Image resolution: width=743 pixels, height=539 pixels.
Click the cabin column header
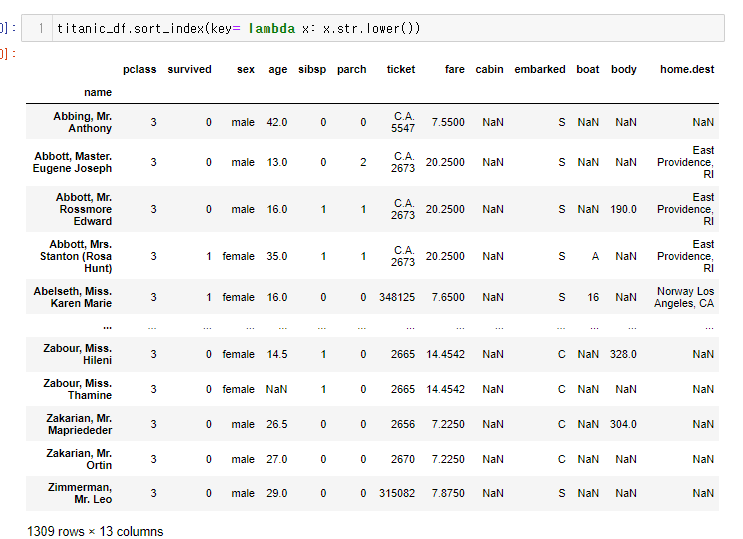(489, 69)
